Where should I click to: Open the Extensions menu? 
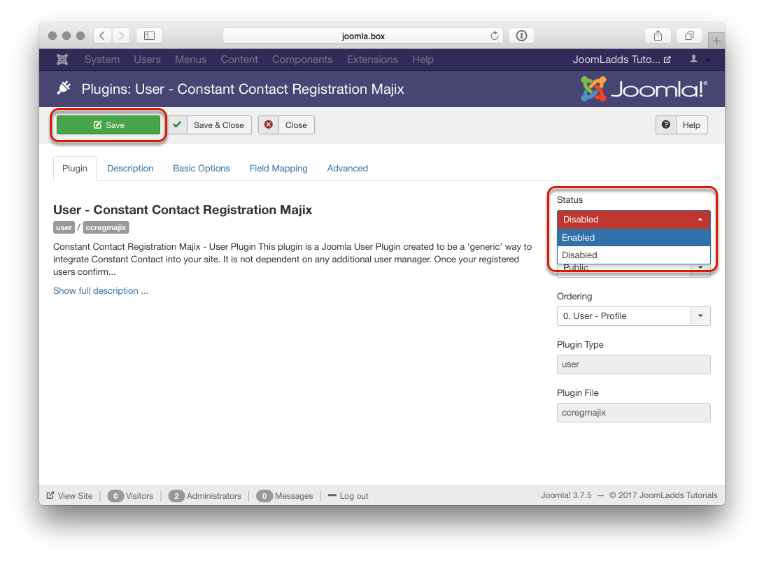(x=372, y=59)
